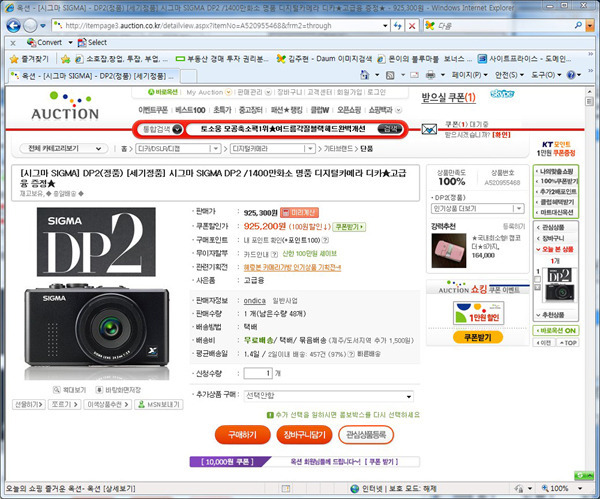The image size is (600, 499).
Task: Click the yellow 쿠폰받기 button
Action: click(478, 337)
